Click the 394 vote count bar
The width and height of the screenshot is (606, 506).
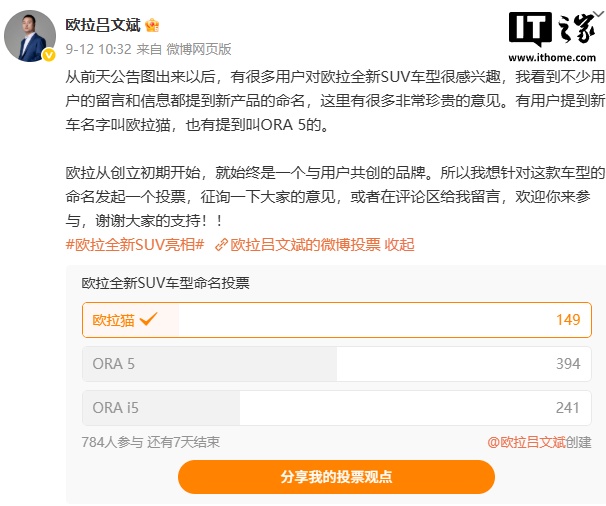(567, 364)
